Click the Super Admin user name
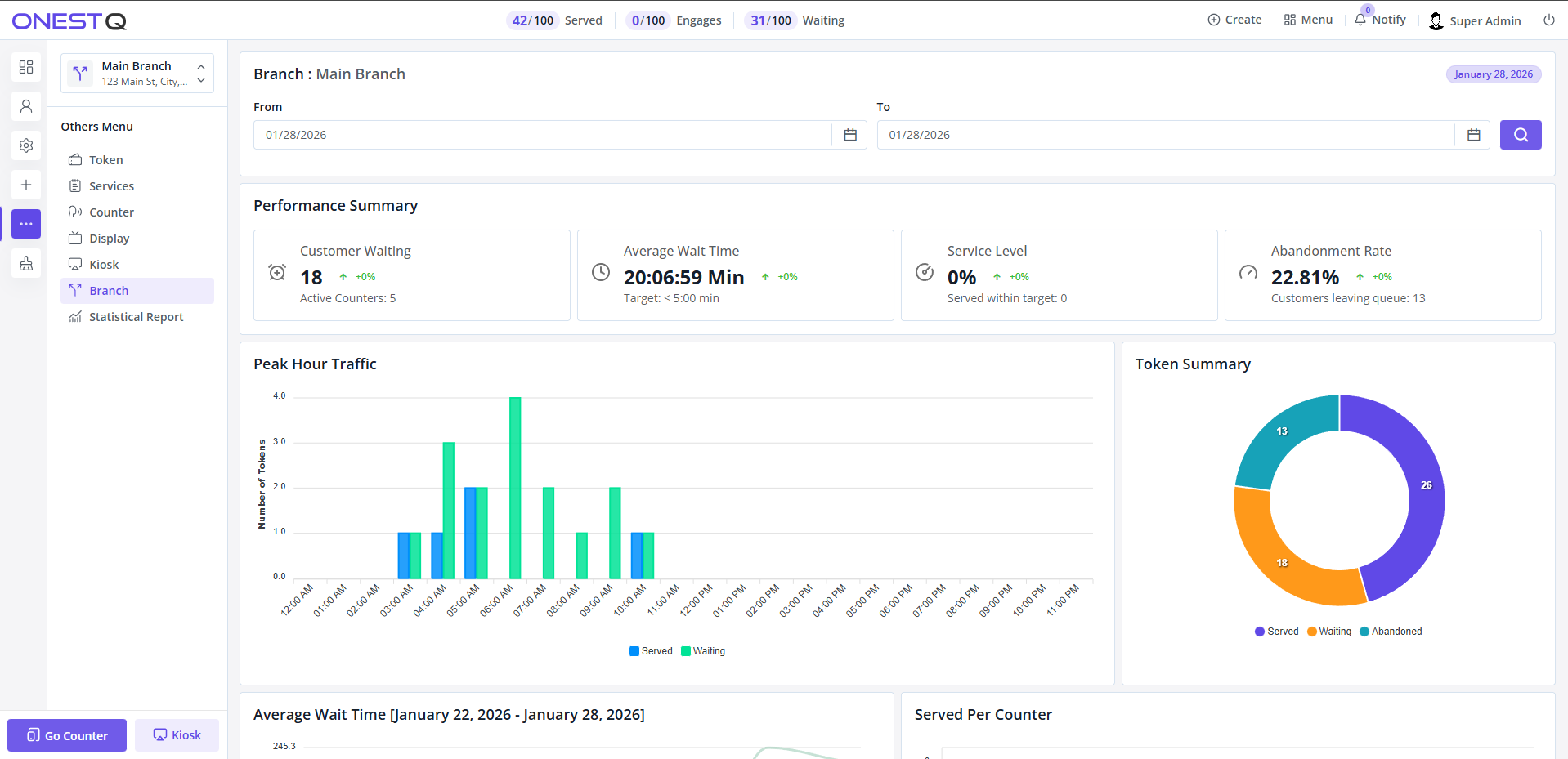Image resolution: width=1568 pixels, height=759 pixels. (1485, 21)
